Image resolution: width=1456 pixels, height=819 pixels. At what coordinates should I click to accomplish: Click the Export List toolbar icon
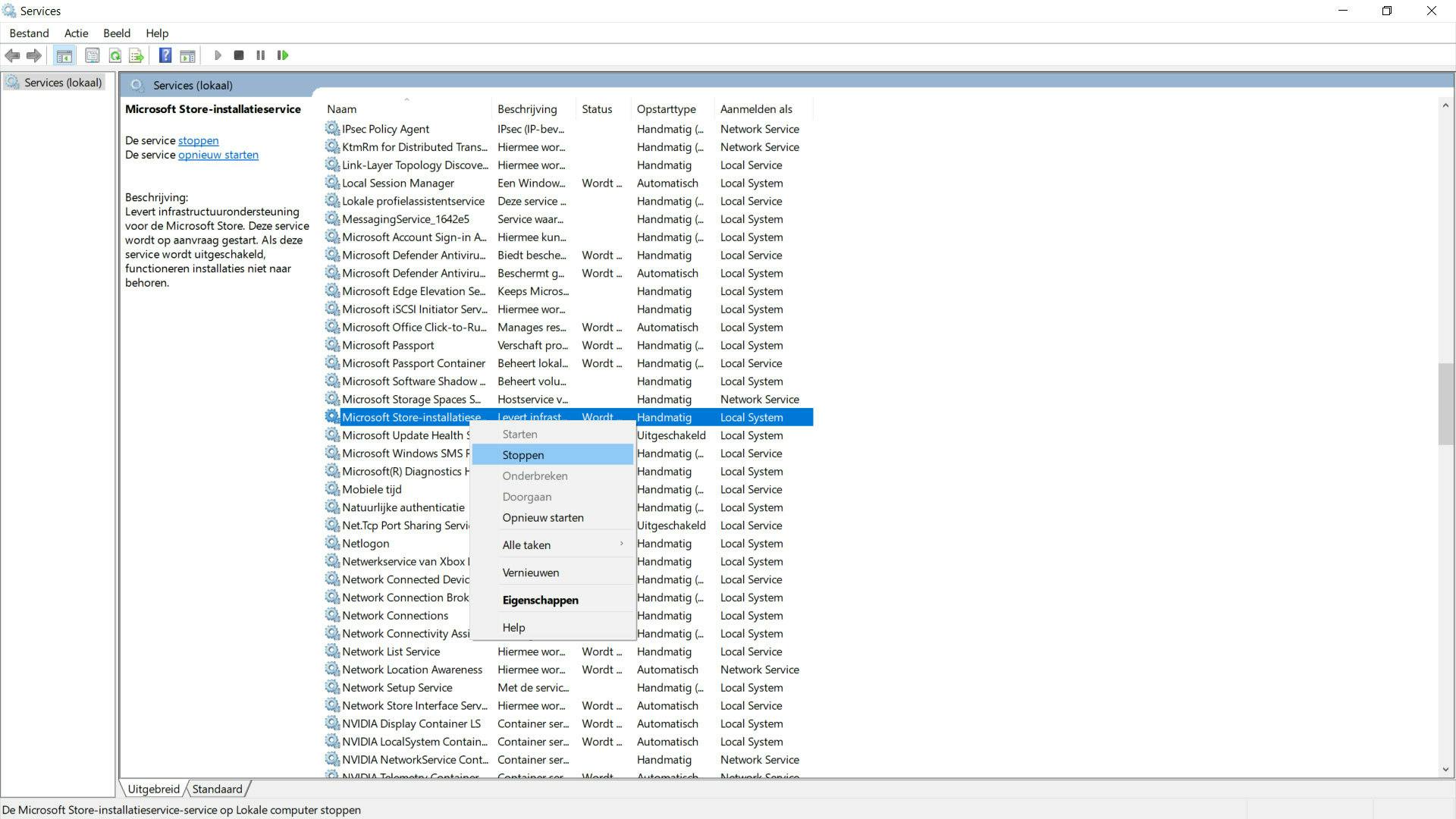[136, 55]
